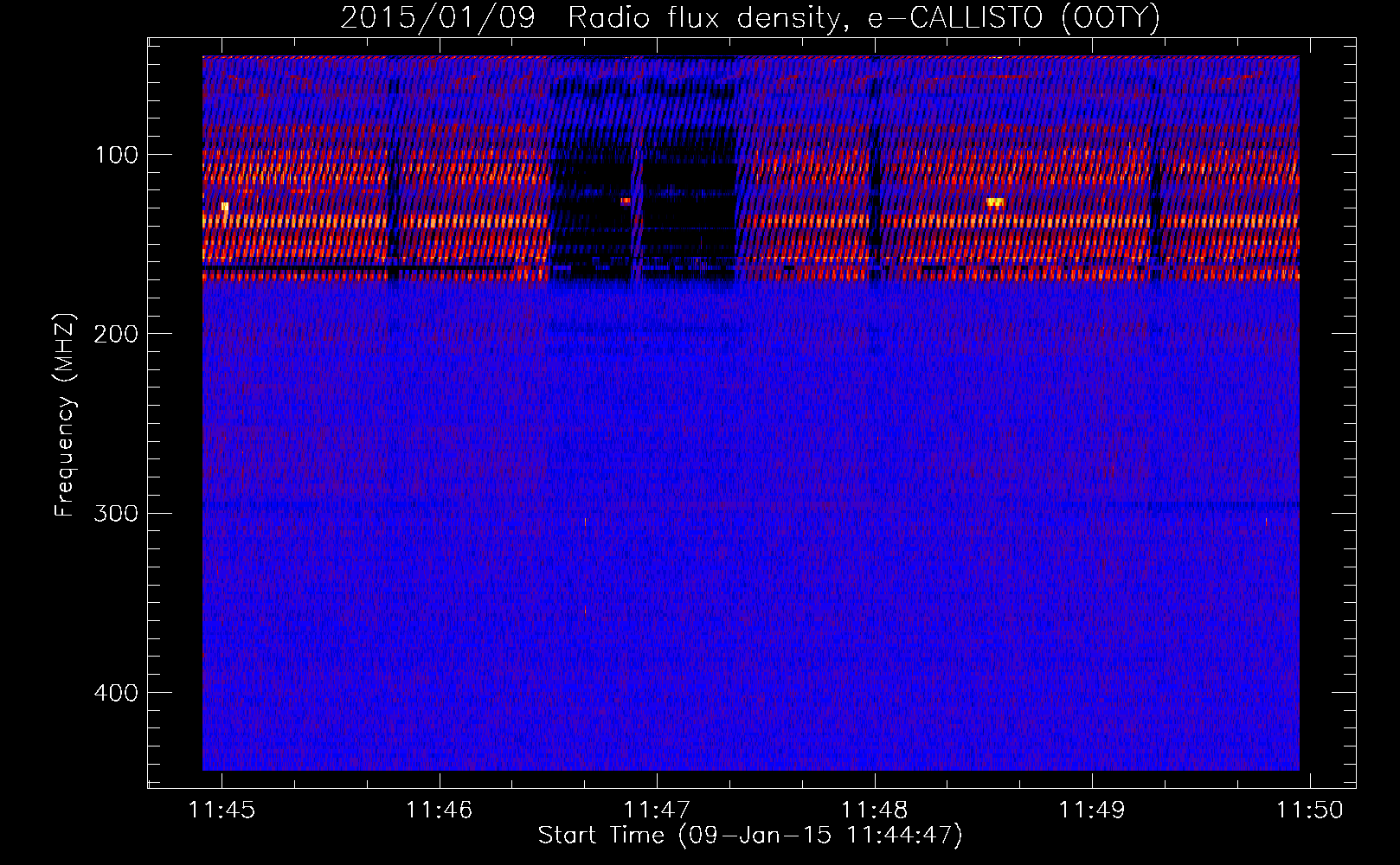Click the plot title text 'Radio flux density, e-CALLISTO (OOTY)'

(864, 18)
